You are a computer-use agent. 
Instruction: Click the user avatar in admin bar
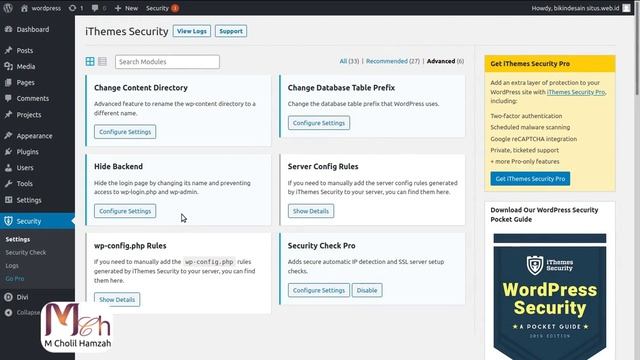pos(627,8)
